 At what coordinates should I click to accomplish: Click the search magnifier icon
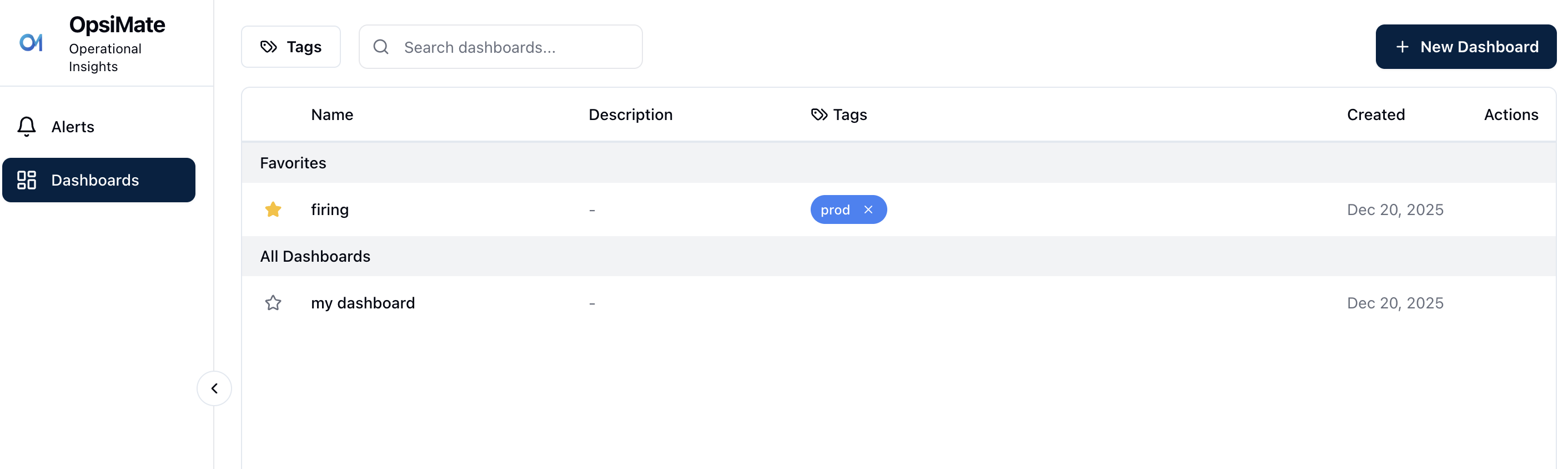(381, 47)
